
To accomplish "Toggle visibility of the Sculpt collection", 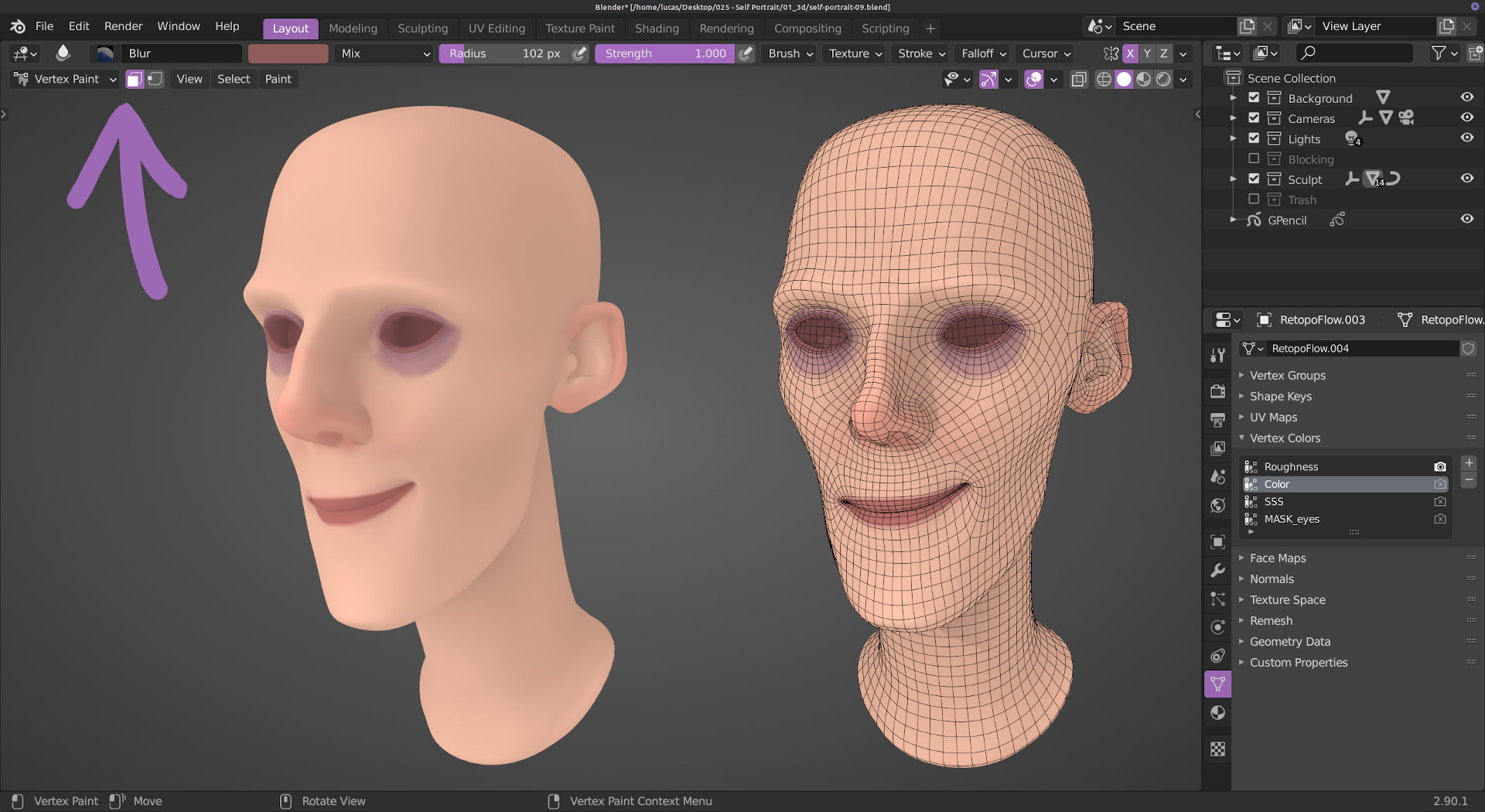I will 1467,178.
